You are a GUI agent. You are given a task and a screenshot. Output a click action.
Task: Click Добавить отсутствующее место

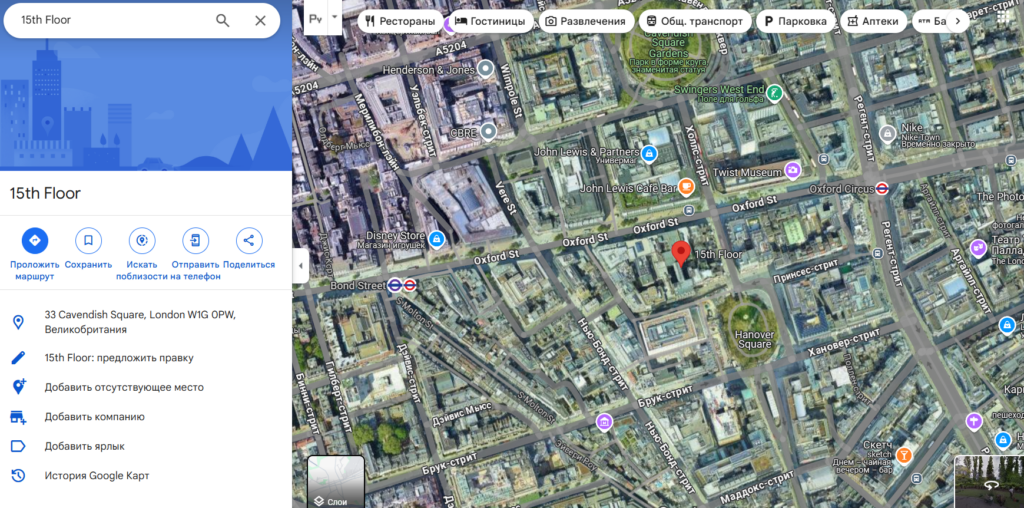124,387
